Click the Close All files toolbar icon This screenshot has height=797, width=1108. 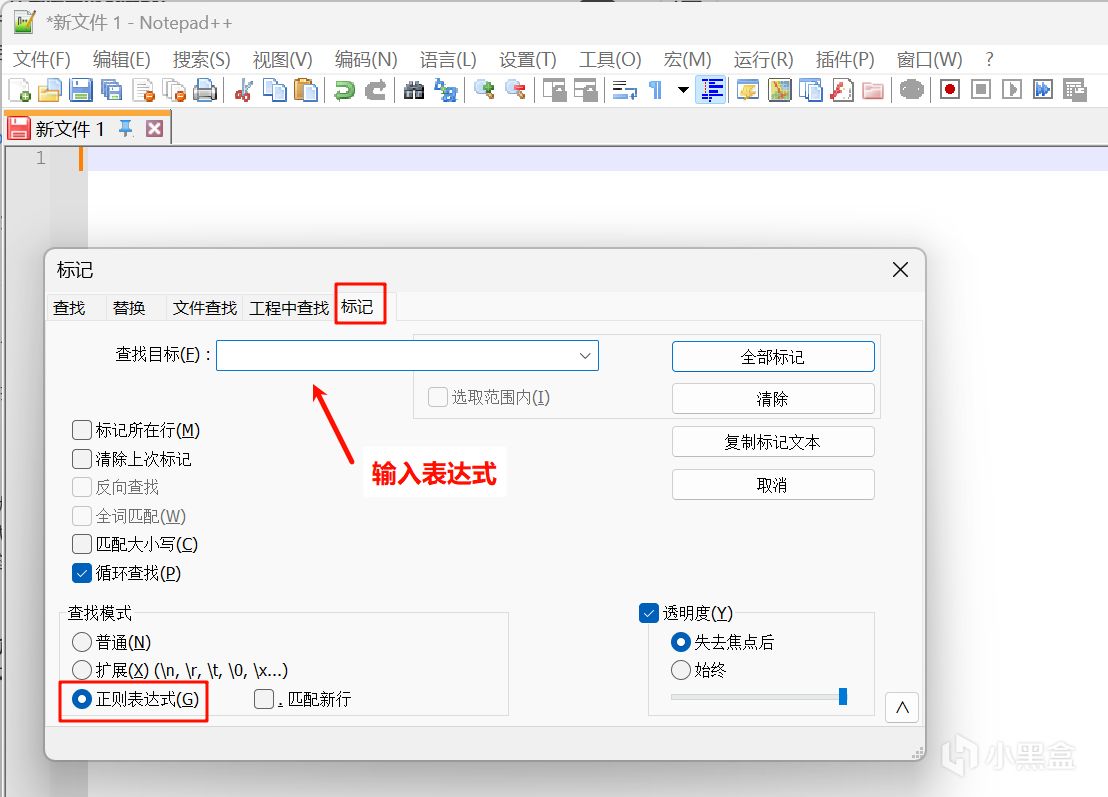coord(174,90)
